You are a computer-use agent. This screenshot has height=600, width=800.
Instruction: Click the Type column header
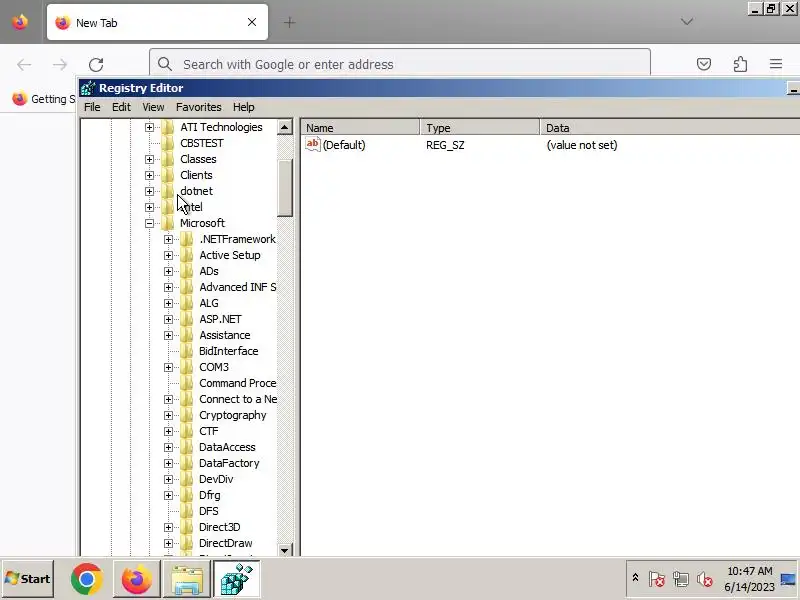coord(480,128)
